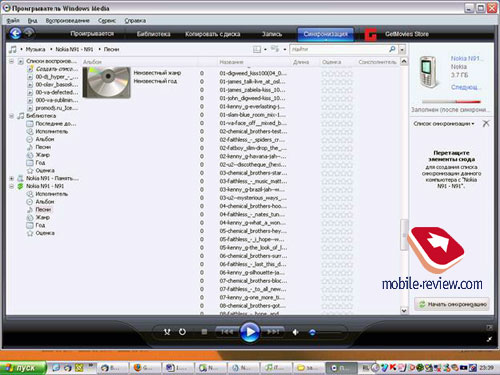Switch to the Библиотека tab
The width and height of the screenshot is (500, 375).
pyautogui.click(x=153, y=34)
